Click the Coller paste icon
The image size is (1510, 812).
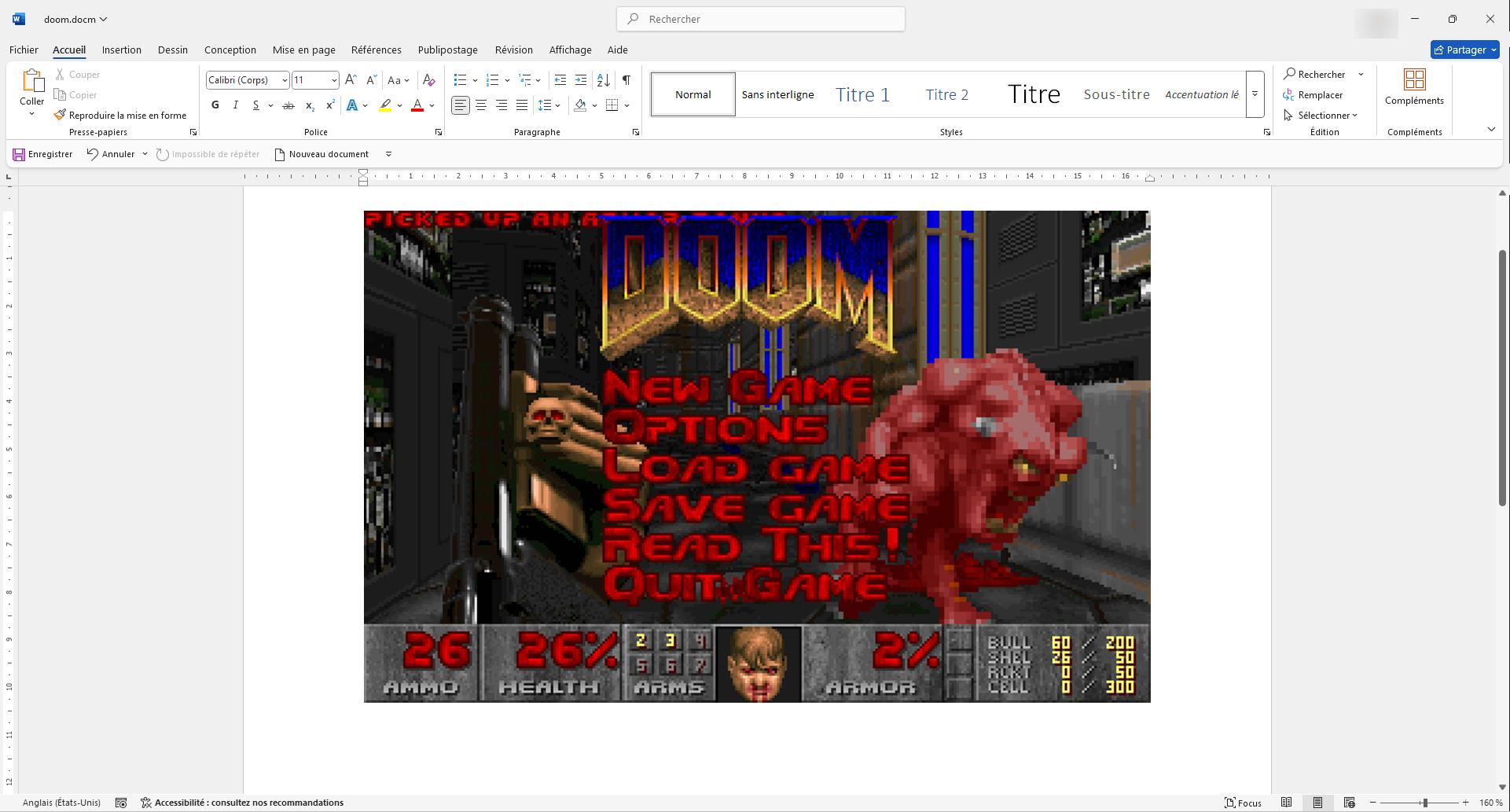click(x=32, y=81)
